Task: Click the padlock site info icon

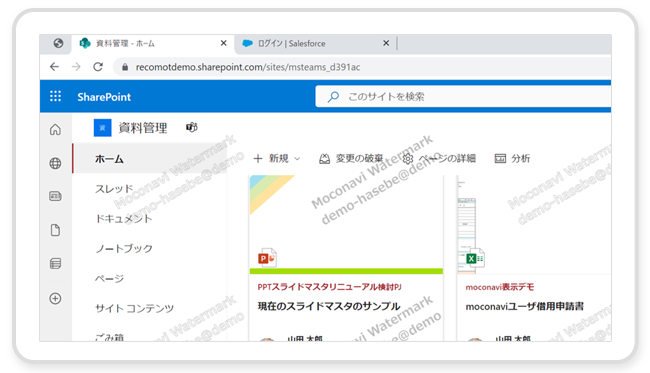Action: (x=125, y=67)
